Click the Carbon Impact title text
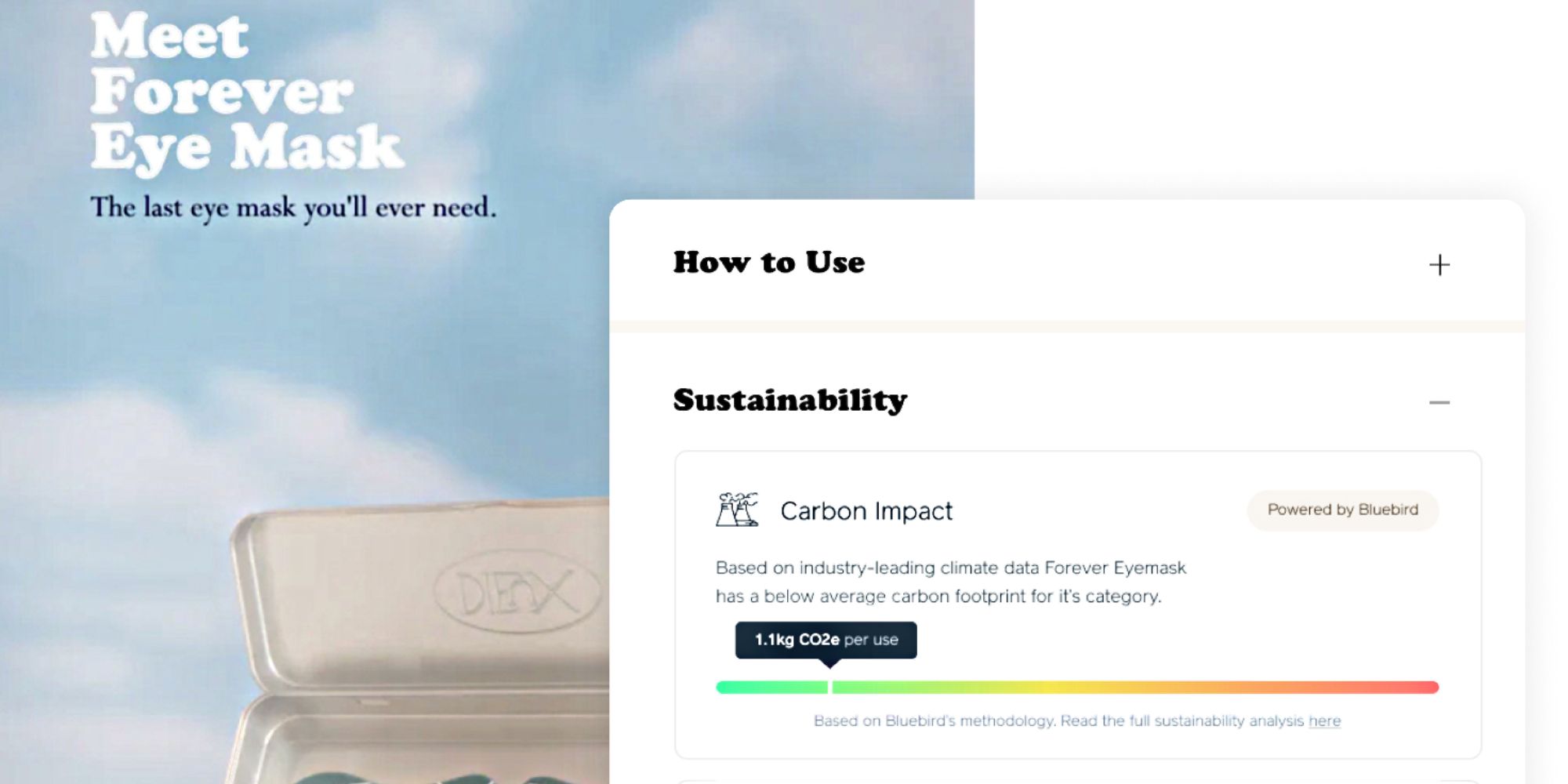Screen dimensions: 1568x784 point(866,511)
